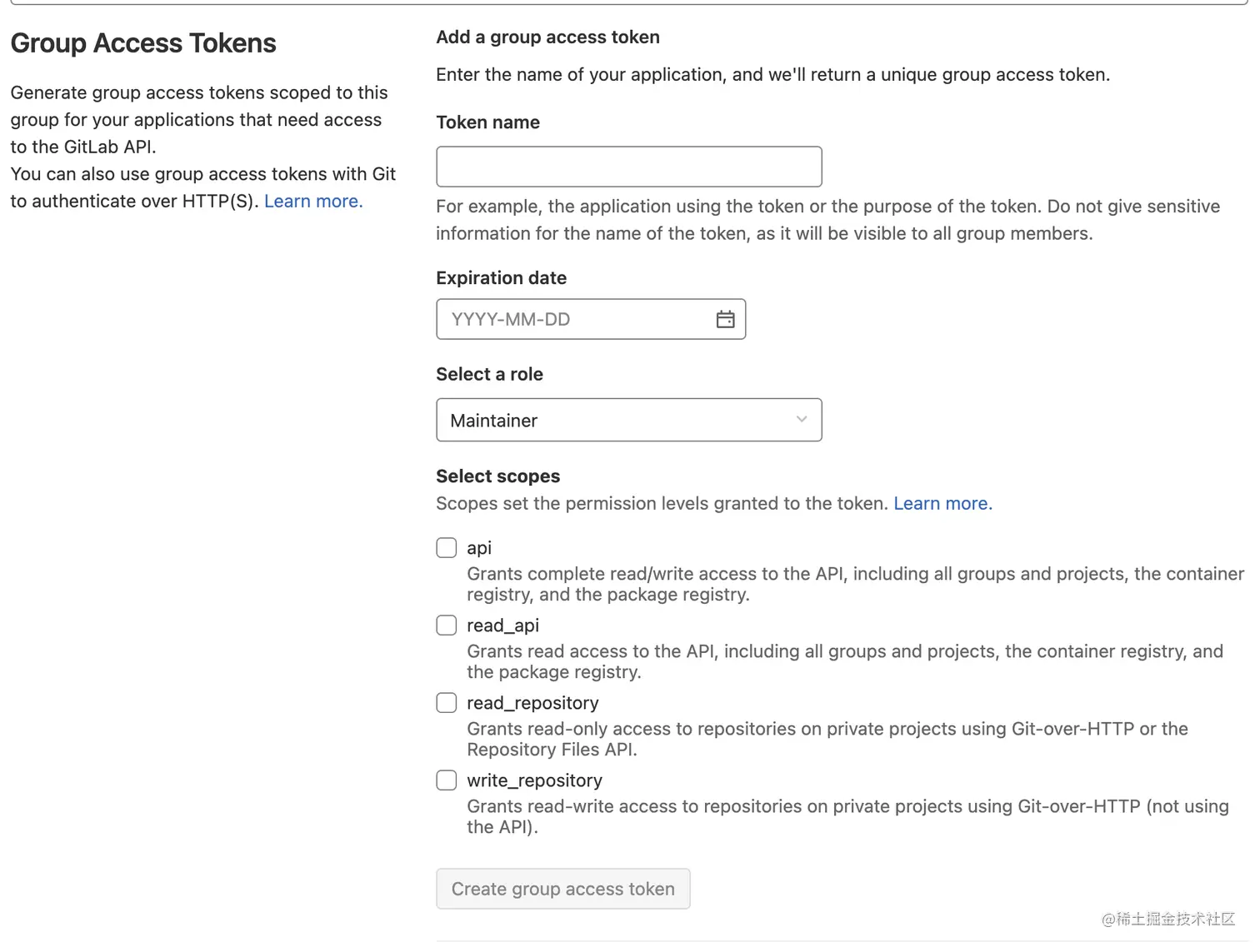Click the Expiration date field label
Screen dimensions: 1260x952
click(x=501, y=278)
